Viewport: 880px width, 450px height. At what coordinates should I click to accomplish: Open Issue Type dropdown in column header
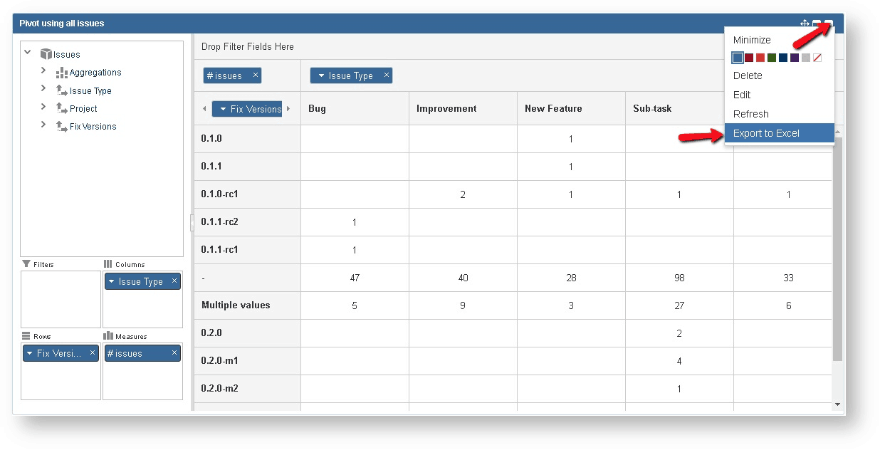320,76
